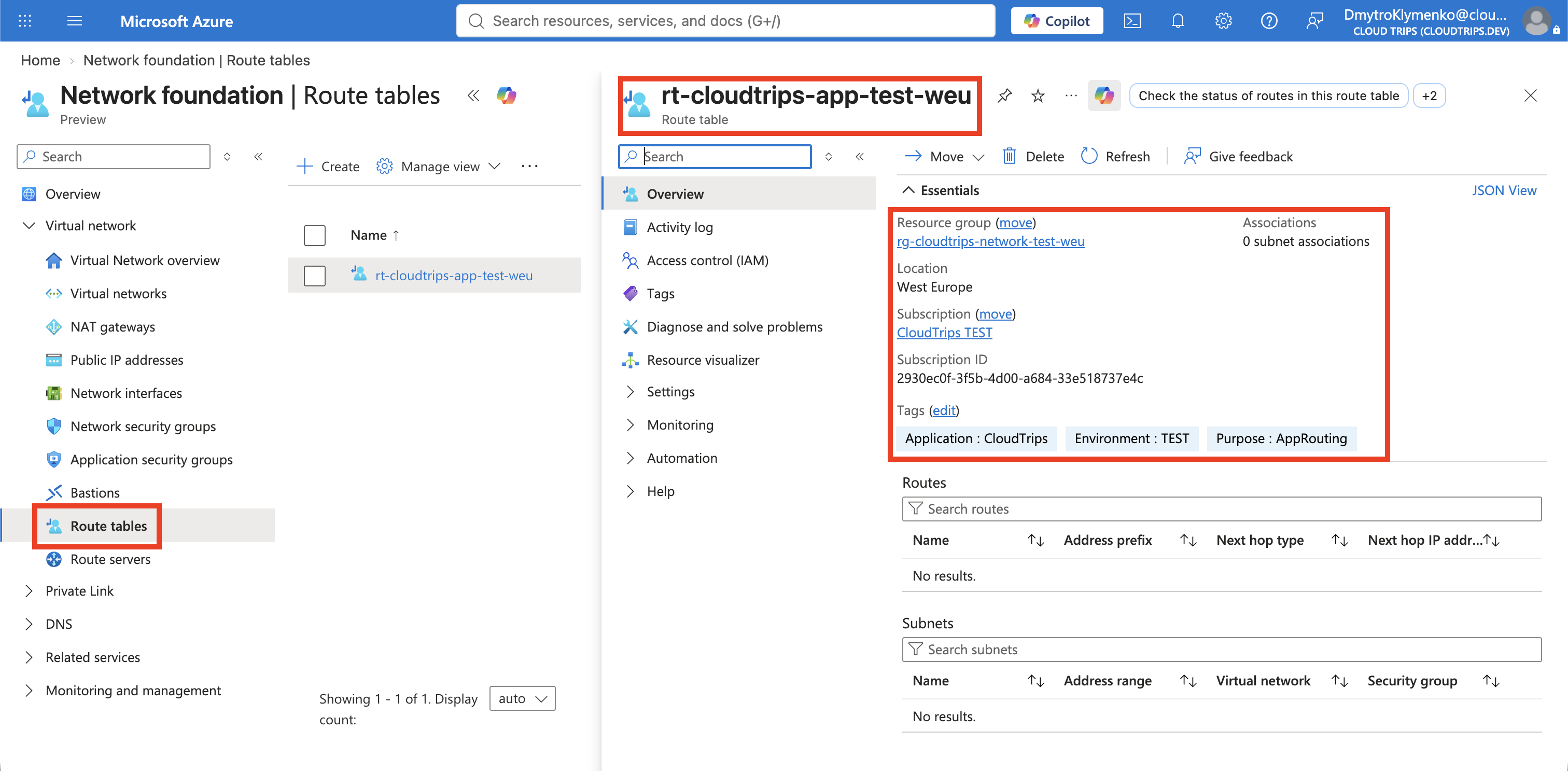
Task: Click the Tags edit link
Action: (944, 410)
